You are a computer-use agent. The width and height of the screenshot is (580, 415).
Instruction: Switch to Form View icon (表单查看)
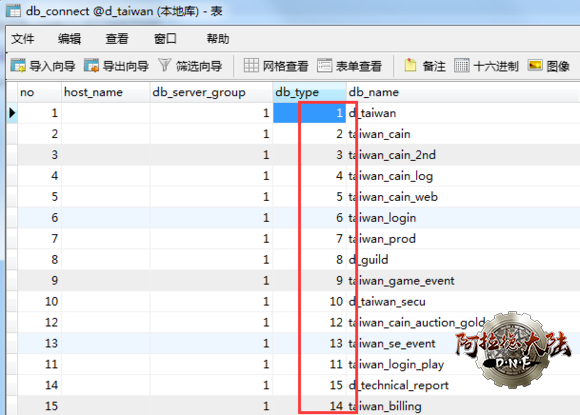pyautogui.click(x=324, y=65)
